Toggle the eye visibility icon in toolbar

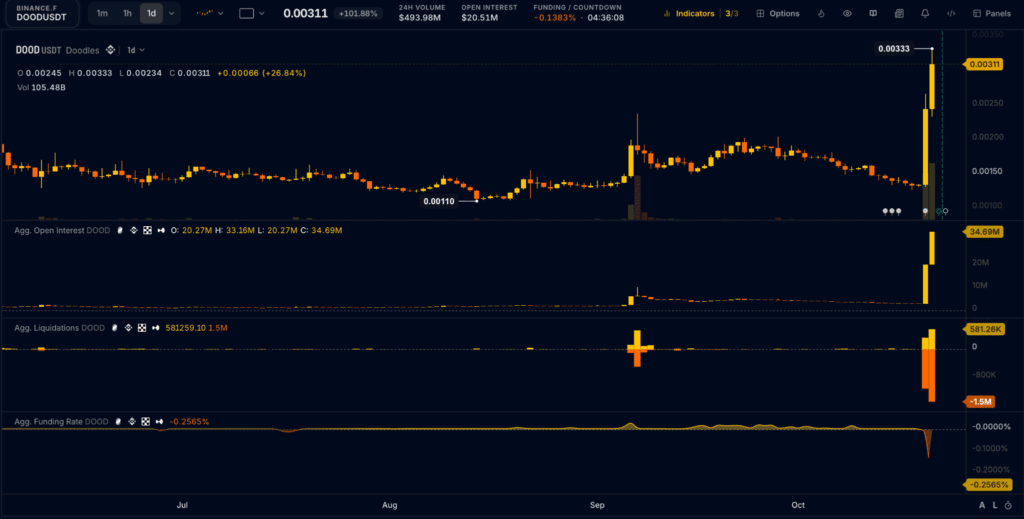[x=847, y=13]
